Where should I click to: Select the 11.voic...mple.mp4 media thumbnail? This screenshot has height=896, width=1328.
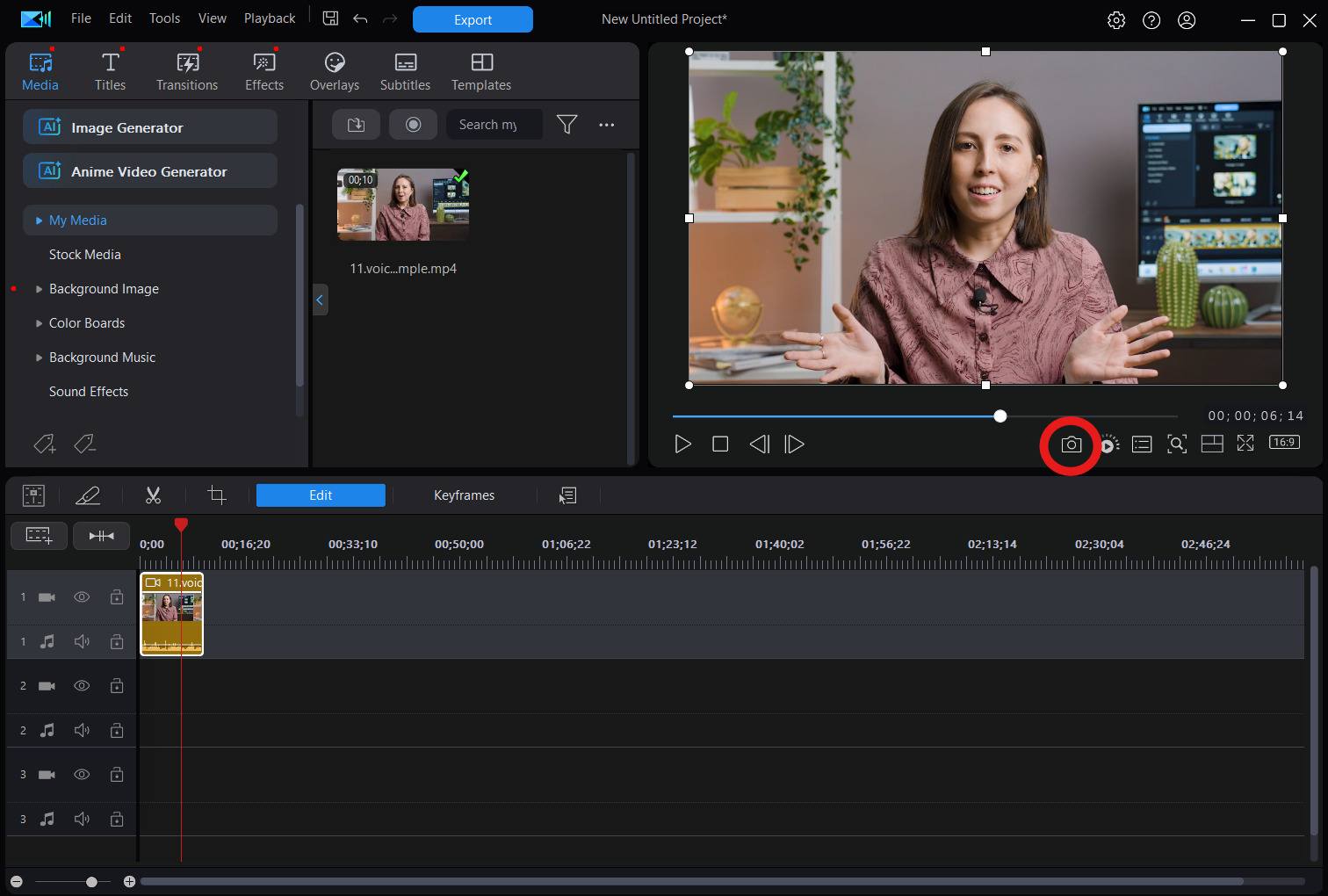click(x=402, y=205)
